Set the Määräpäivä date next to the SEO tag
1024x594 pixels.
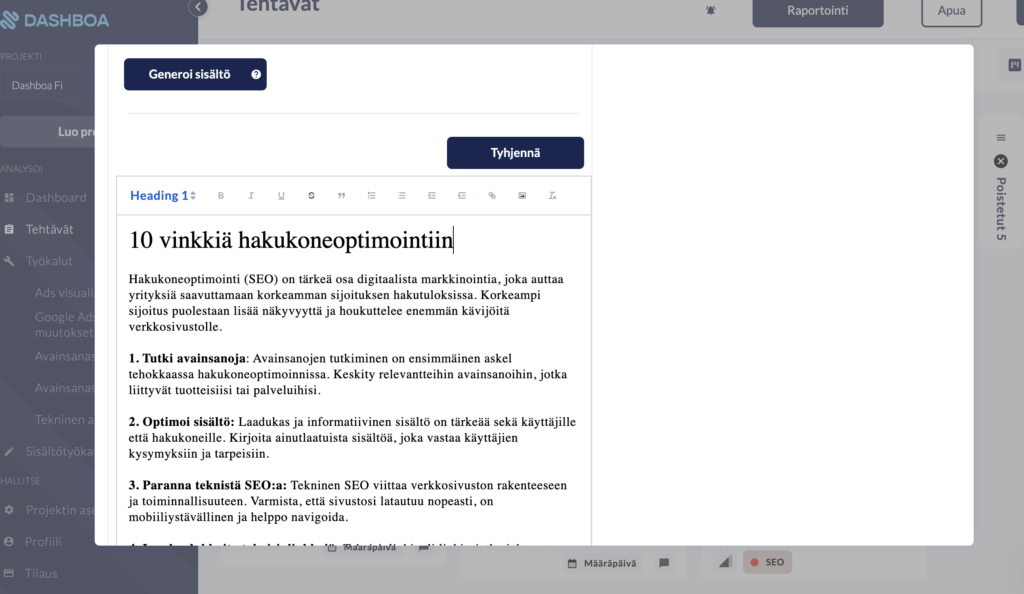(602, 563)
